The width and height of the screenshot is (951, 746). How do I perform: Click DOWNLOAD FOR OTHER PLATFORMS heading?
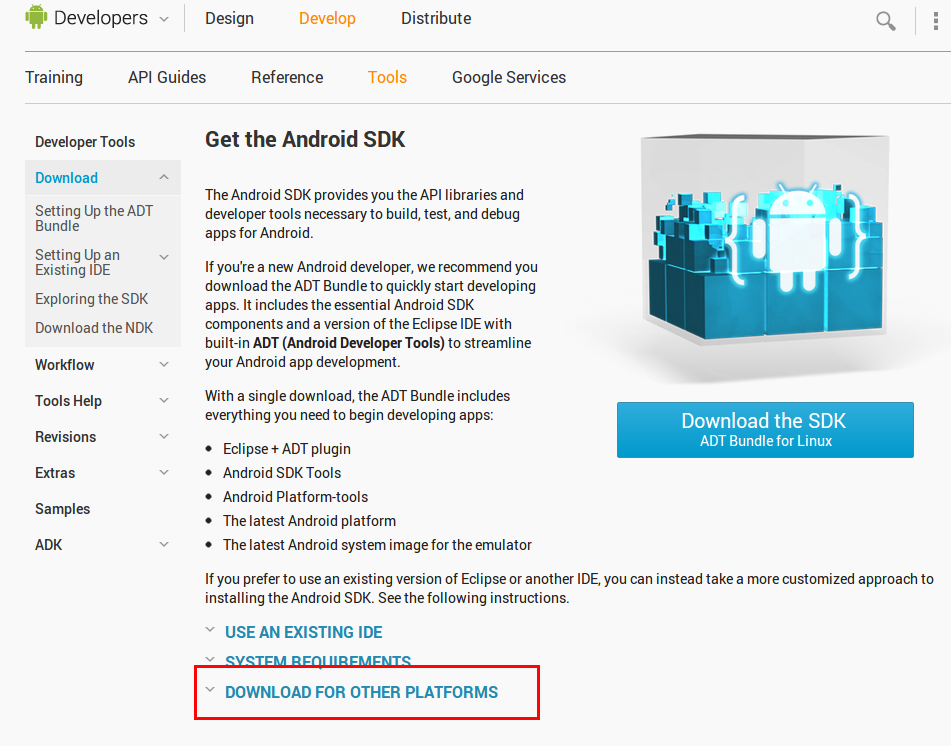click(x=361, y=692)
